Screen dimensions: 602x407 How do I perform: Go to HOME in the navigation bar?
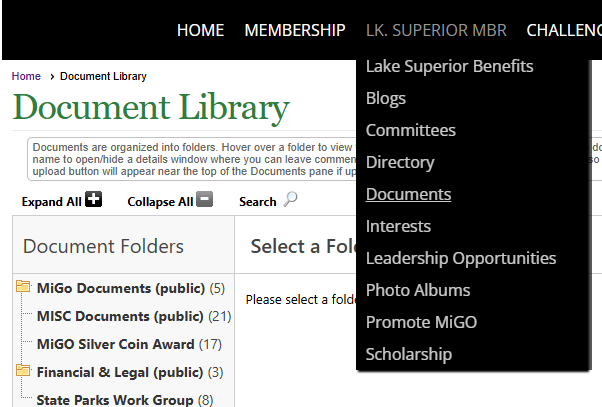point(200,30)
